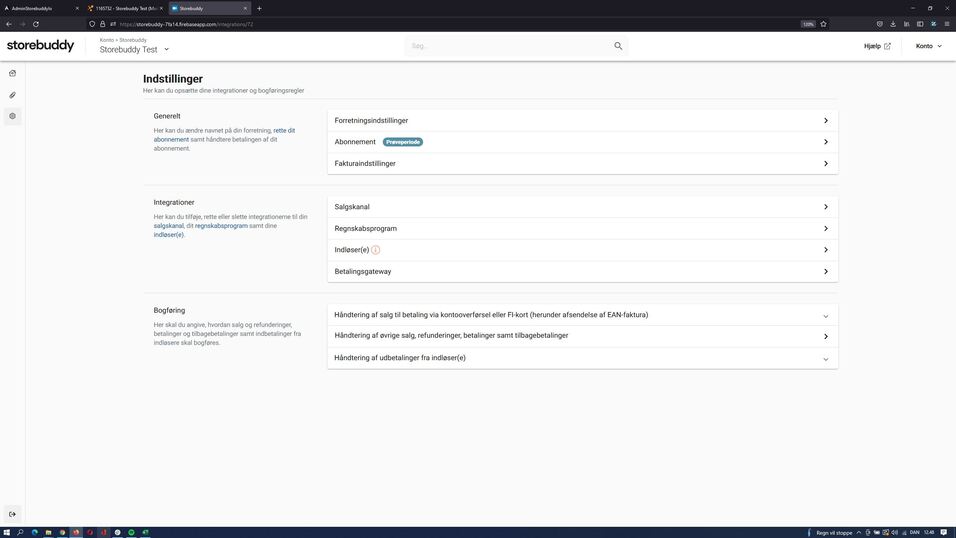Click the regnskabsprogram link in Integrationer text

point(221,226)
